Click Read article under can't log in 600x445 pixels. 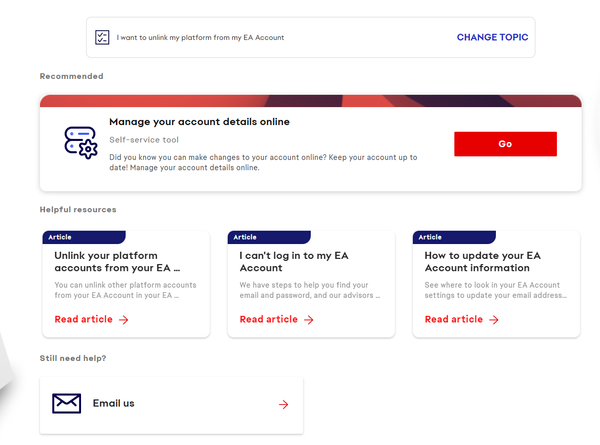(x=269, y=319)
